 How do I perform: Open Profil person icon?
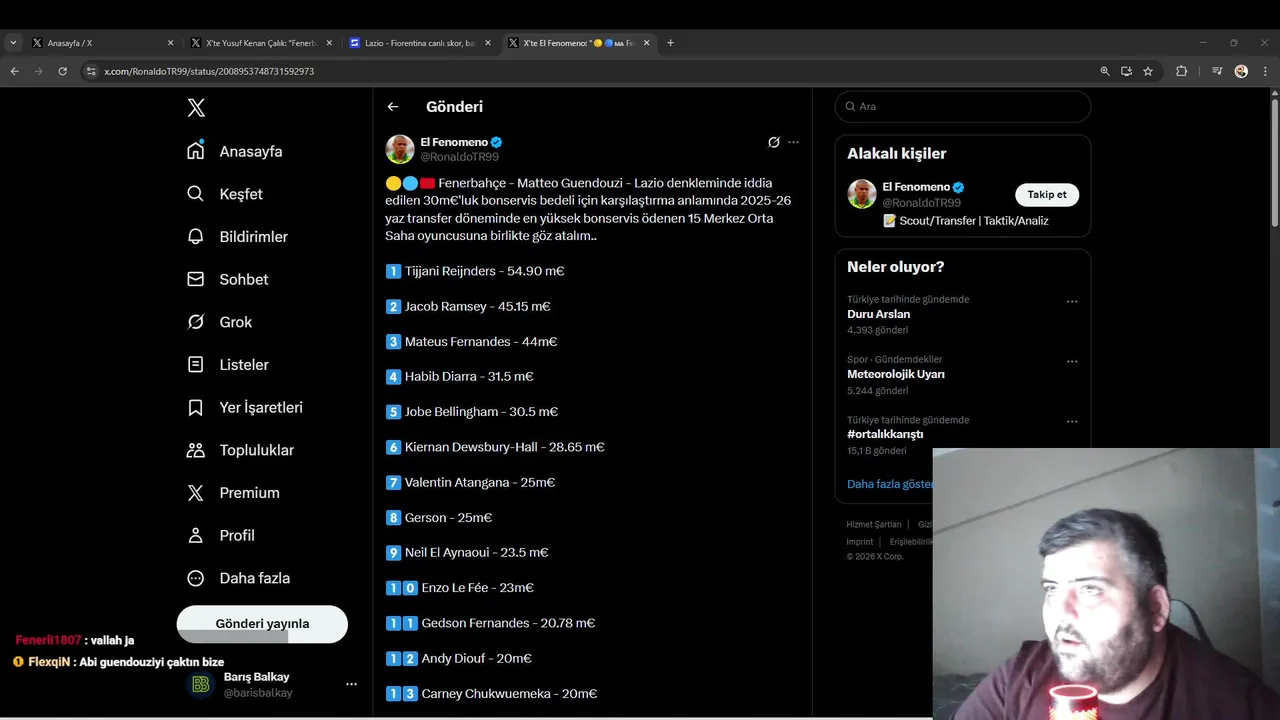(x=196, y=535)
